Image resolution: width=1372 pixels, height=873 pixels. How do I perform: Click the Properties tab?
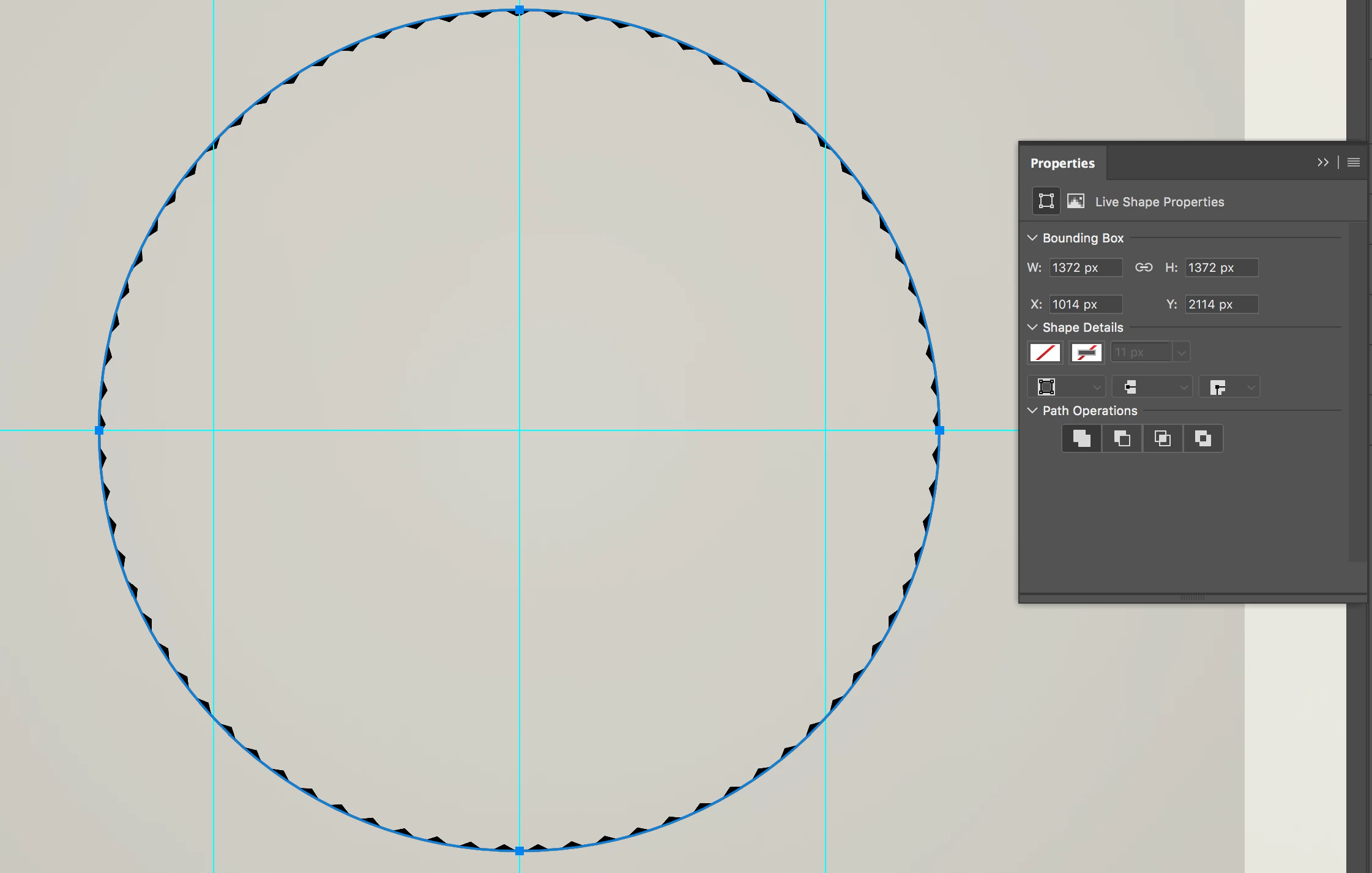pyautogui.click(x=1062, y=163)
